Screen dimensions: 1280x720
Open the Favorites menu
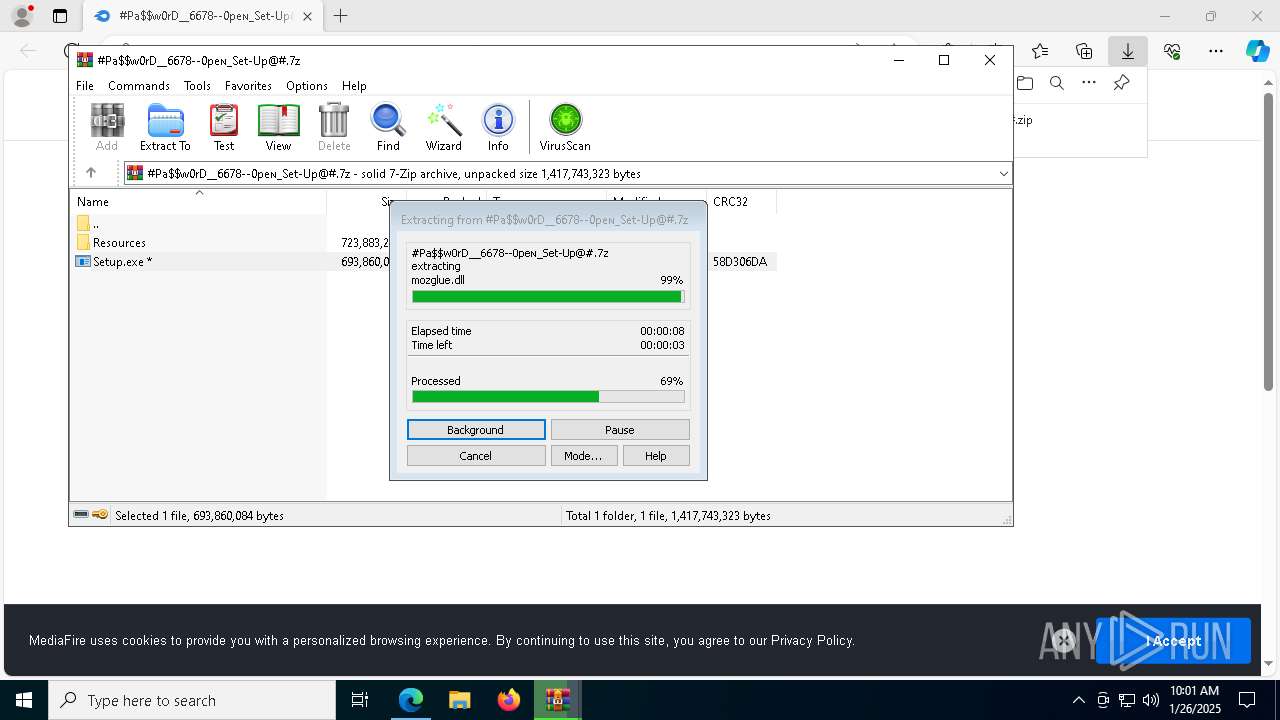[248, 86]
